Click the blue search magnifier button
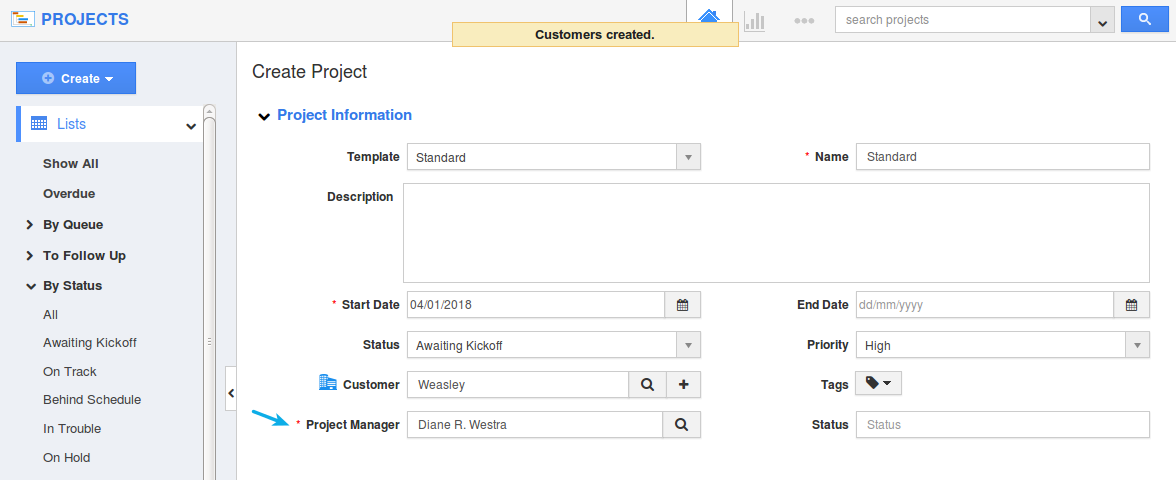Viewport: 1176px width, 480px height. [x=1145, y=20]
